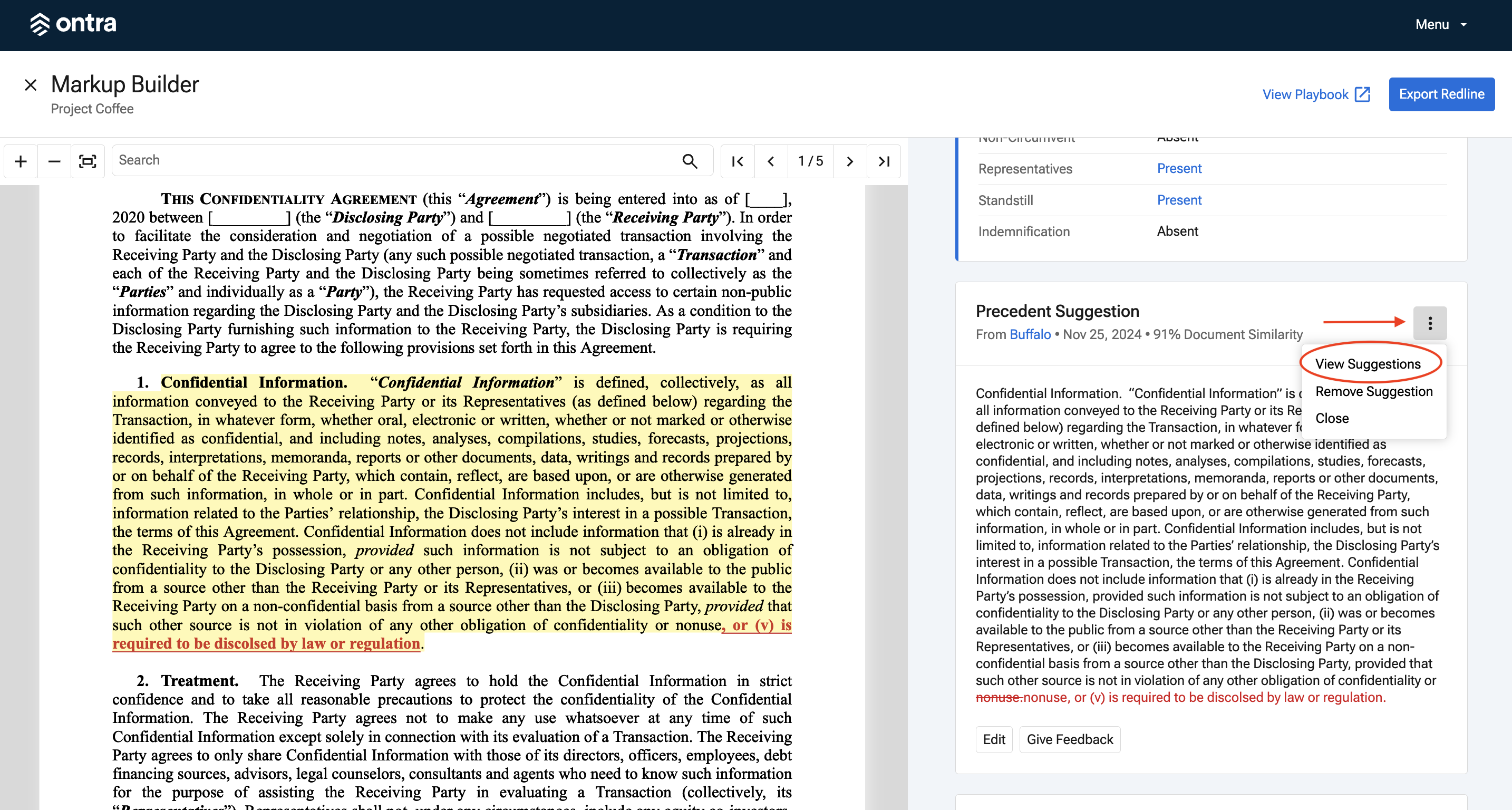Click the Indemnification row label
The image size is (1512, 810).
[1024, 232]
